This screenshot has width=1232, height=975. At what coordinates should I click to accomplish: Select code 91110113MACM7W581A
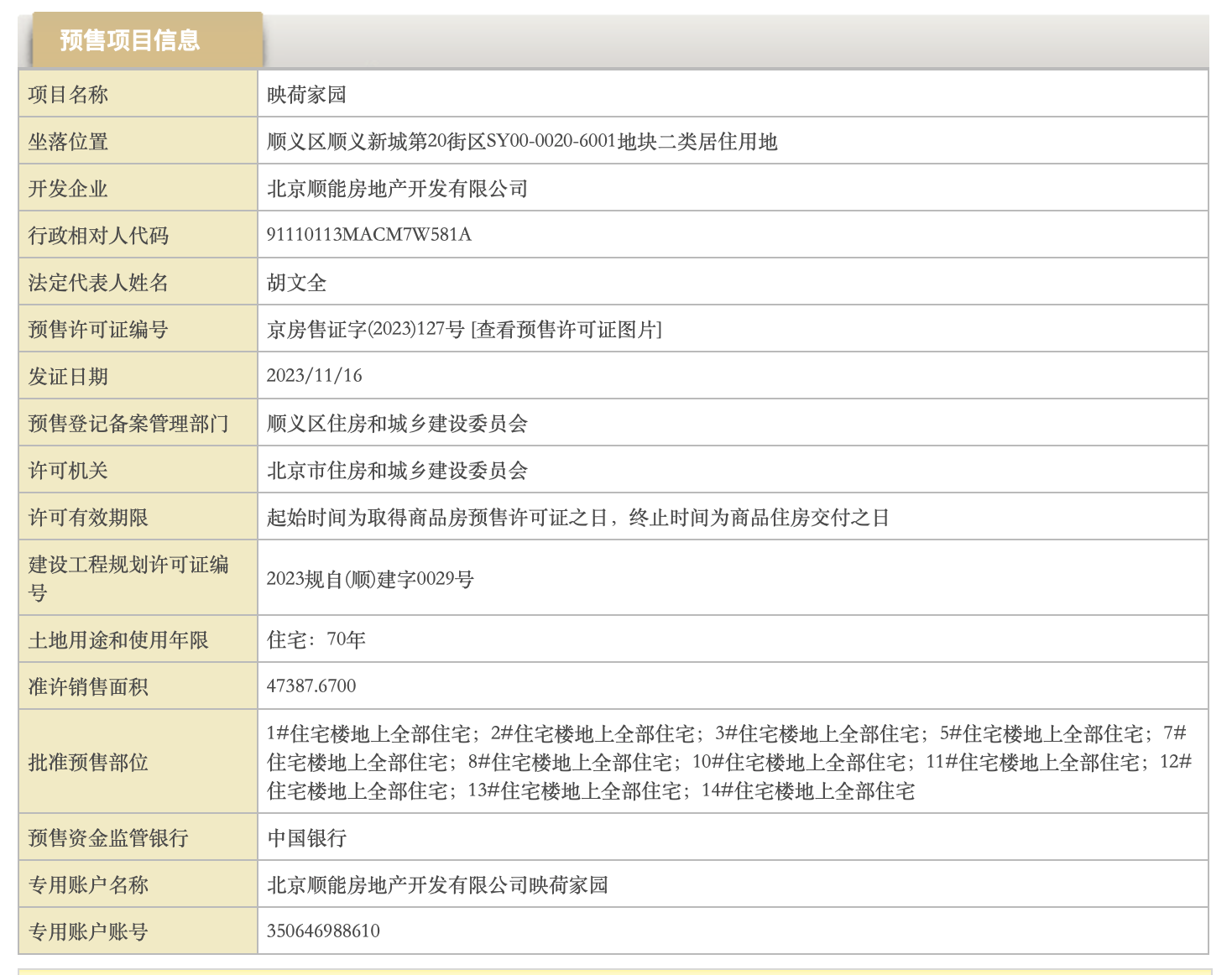(x=369, y=235)
